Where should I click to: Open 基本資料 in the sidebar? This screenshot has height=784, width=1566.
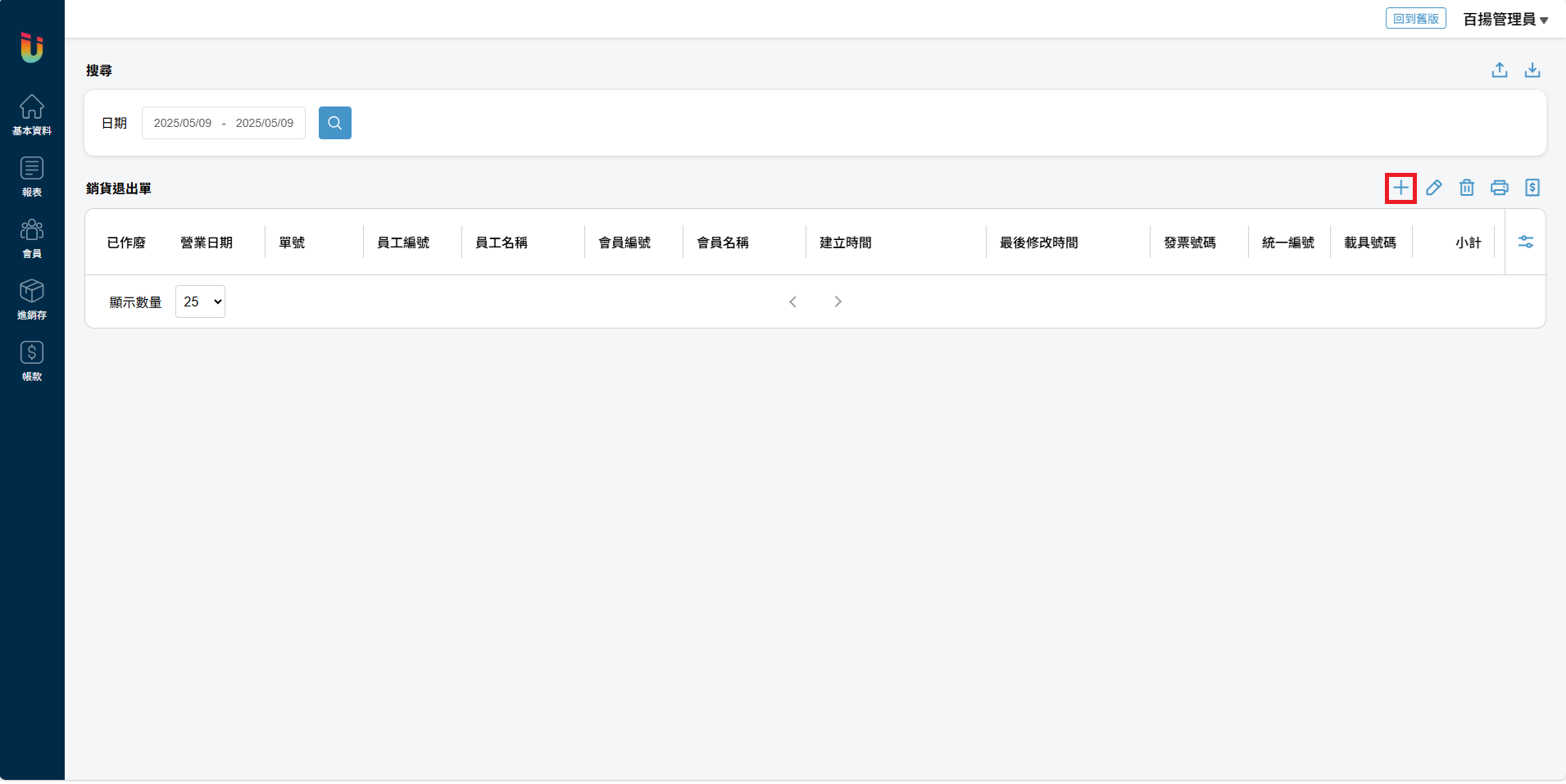click(32, 115)
